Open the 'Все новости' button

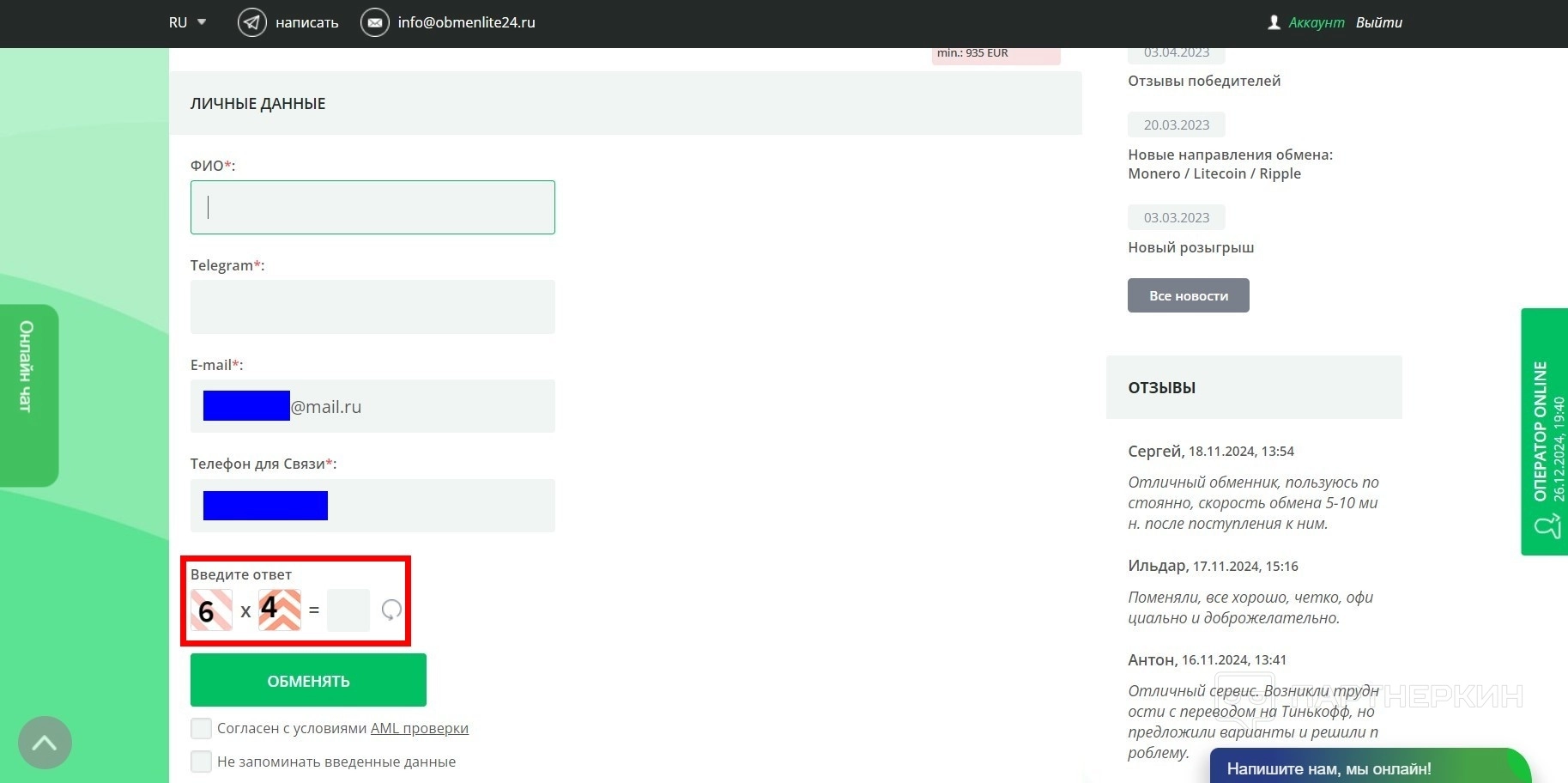[1189, 295]
